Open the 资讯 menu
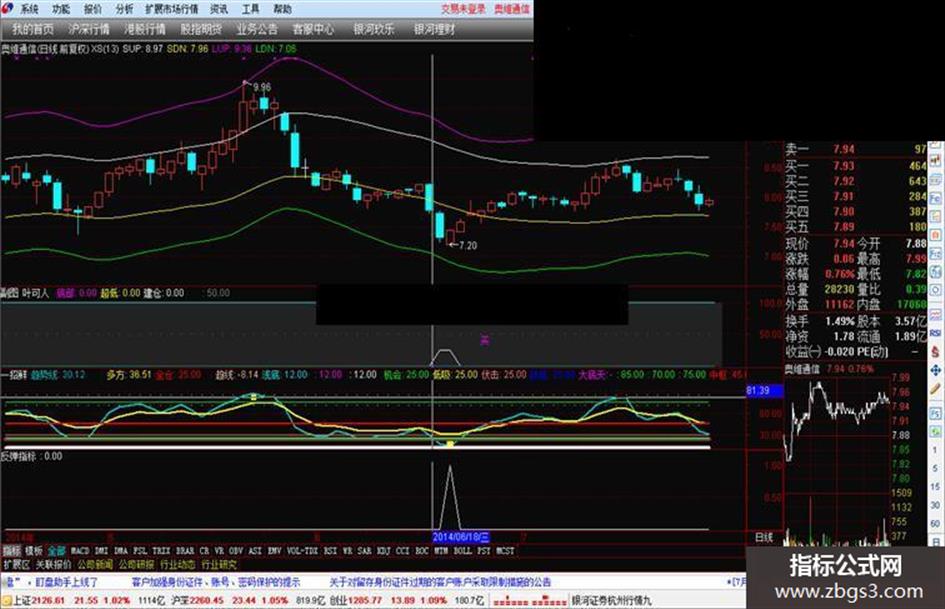 click(219, 9)
